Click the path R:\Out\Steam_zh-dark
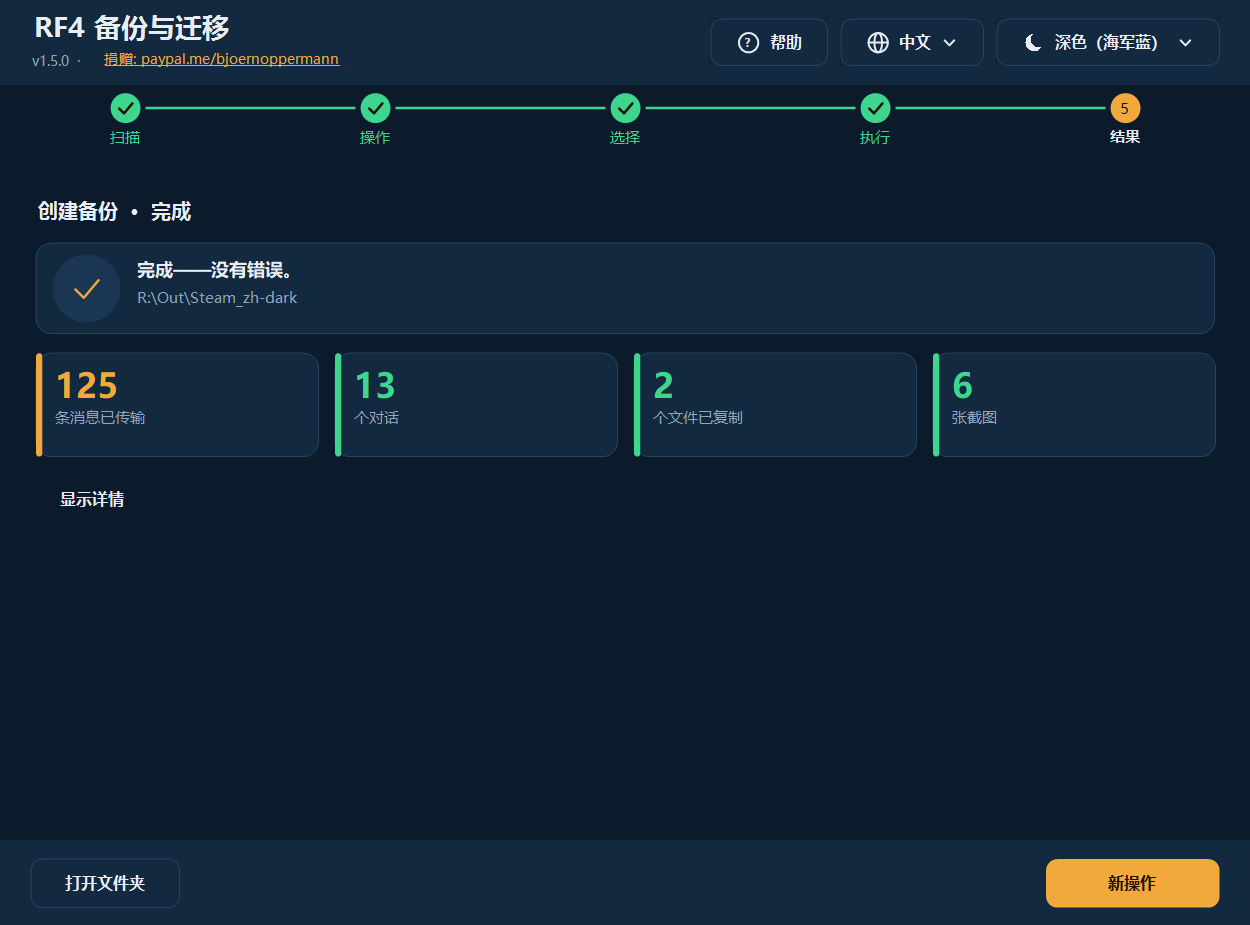Viewport: 1250px width, 925px height. click(x=217, y=297)
